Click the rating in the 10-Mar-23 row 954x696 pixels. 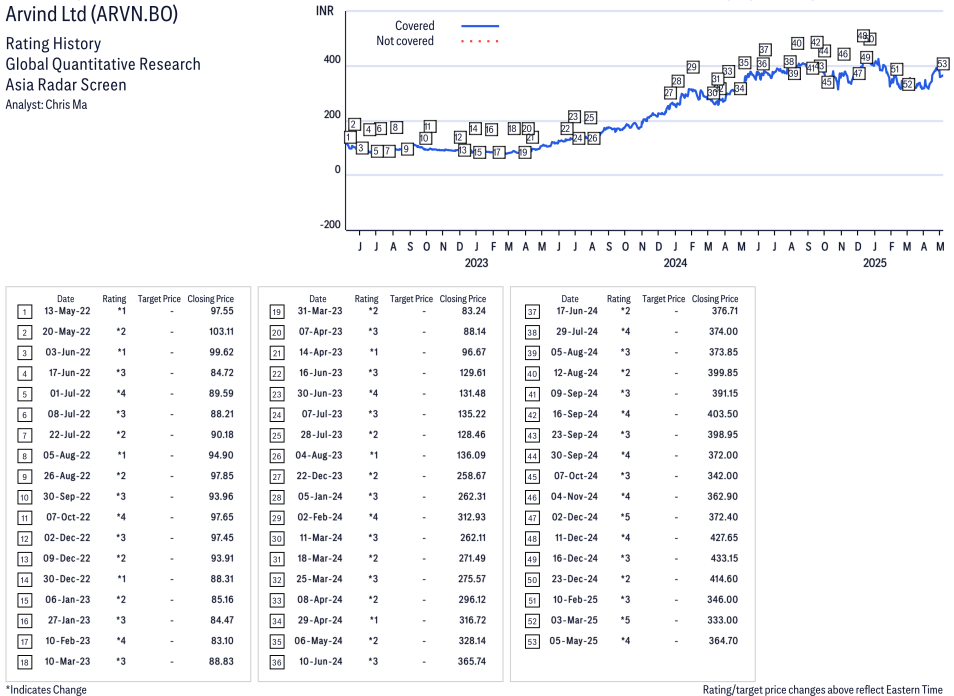click(121, 661)
